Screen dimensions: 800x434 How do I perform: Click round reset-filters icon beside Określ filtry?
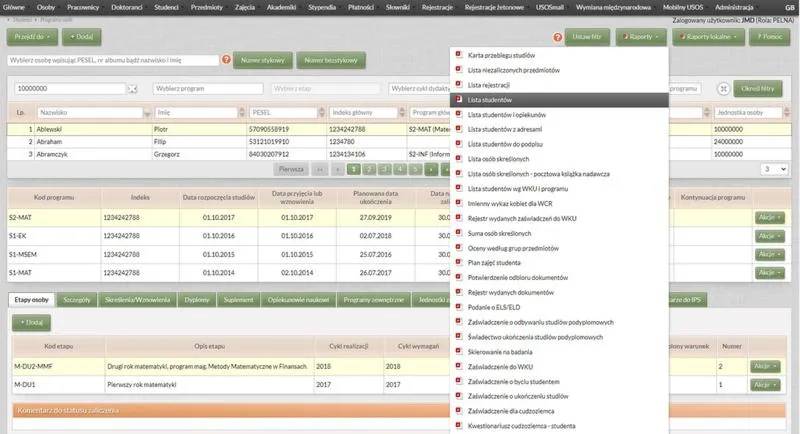[x=723, y=89]
